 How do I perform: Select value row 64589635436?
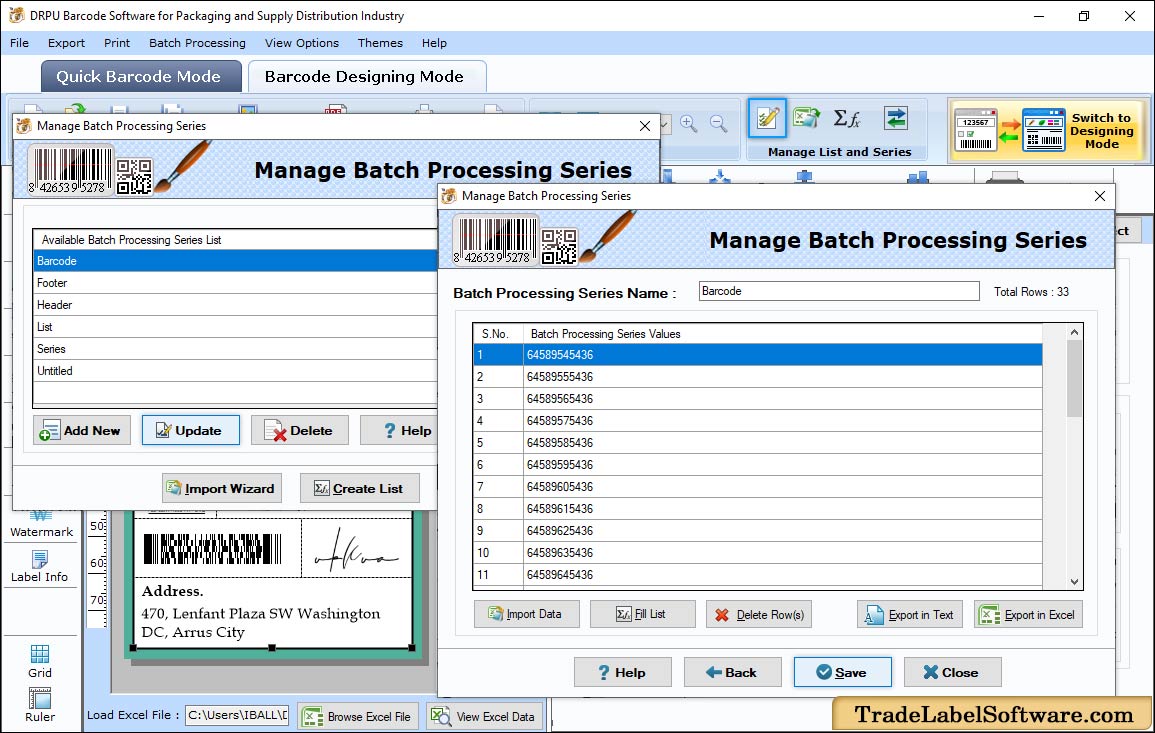[758, 553]
